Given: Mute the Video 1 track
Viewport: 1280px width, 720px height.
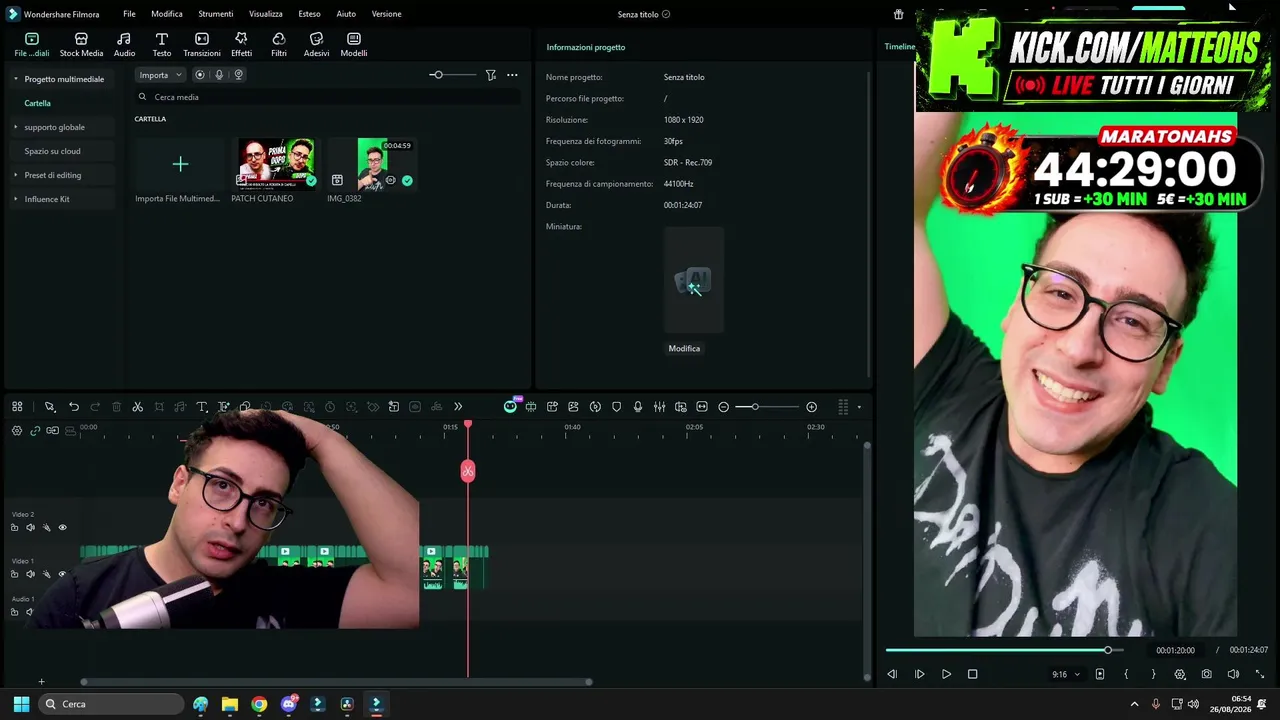Looking at the screenshot, I should (30, 574).
